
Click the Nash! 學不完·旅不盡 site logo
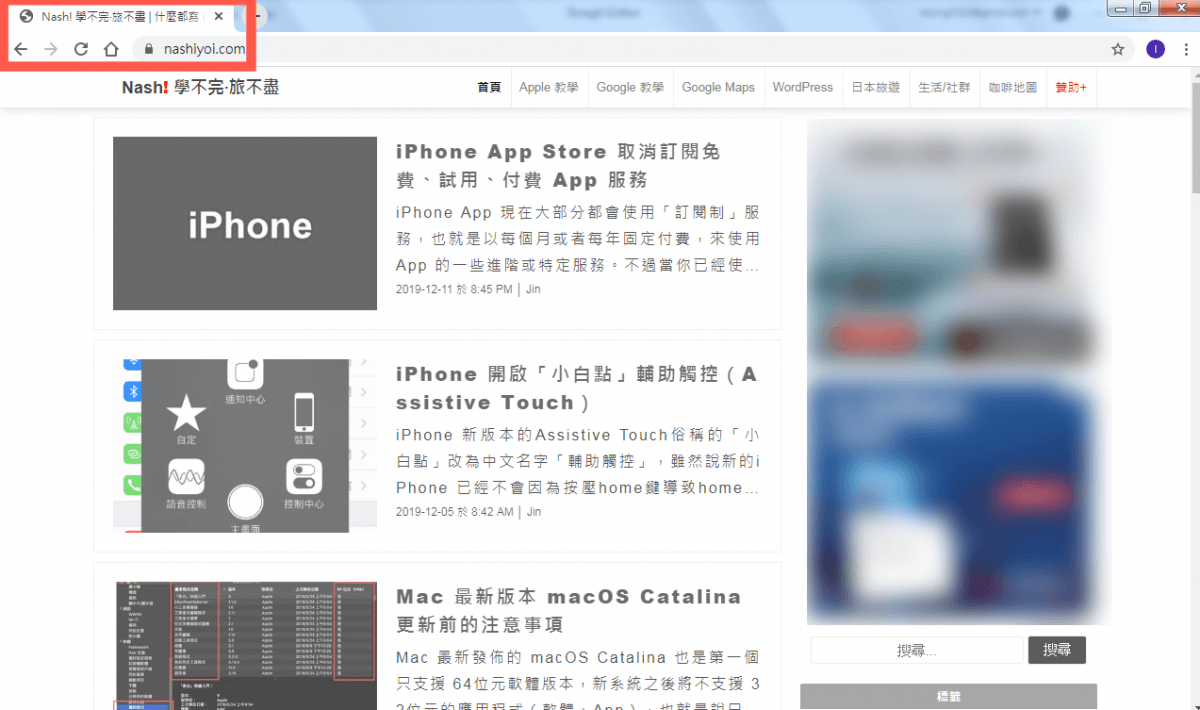(x=200, y=87)
